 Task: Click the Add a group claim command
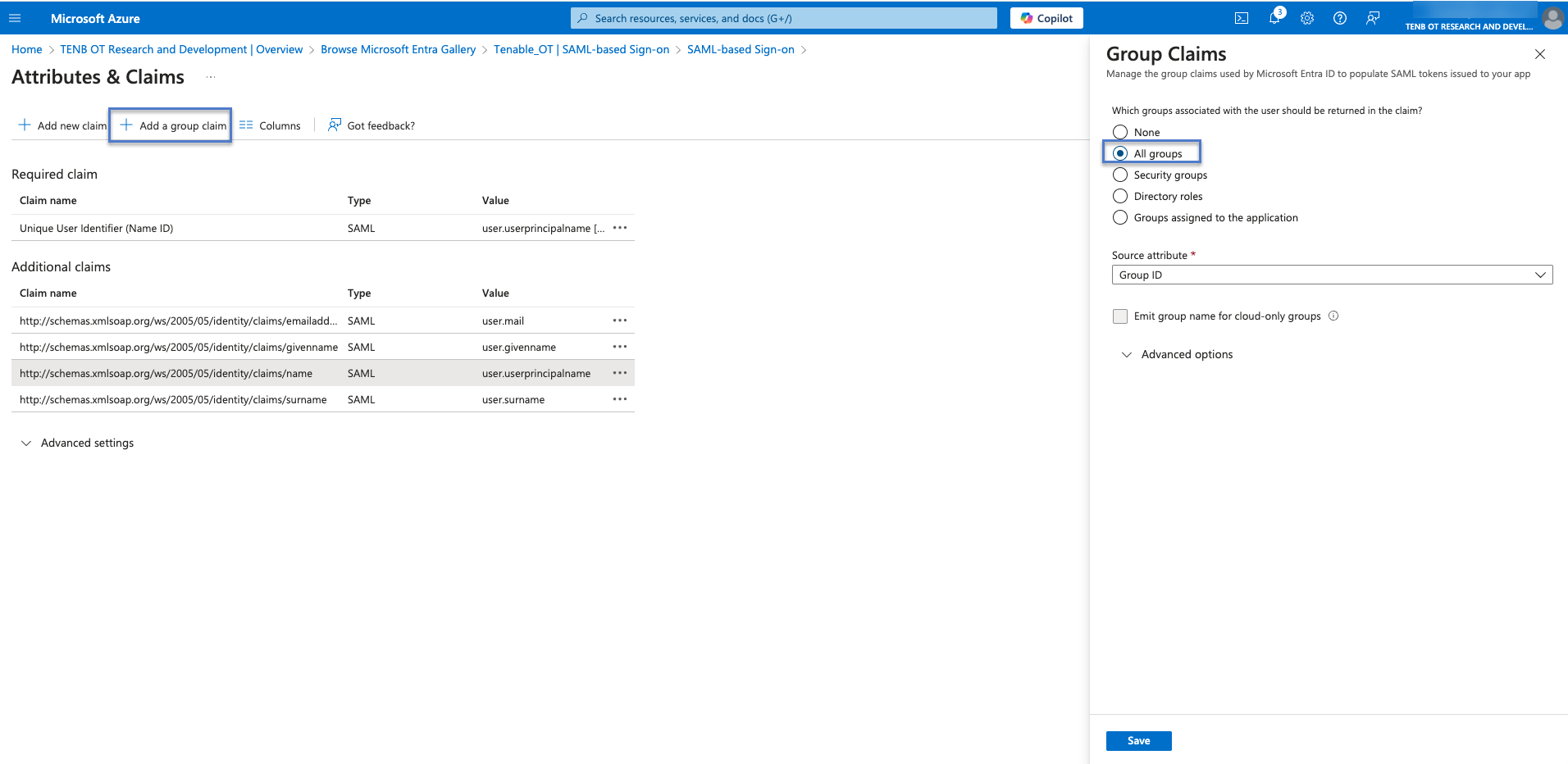coord(173,125)
